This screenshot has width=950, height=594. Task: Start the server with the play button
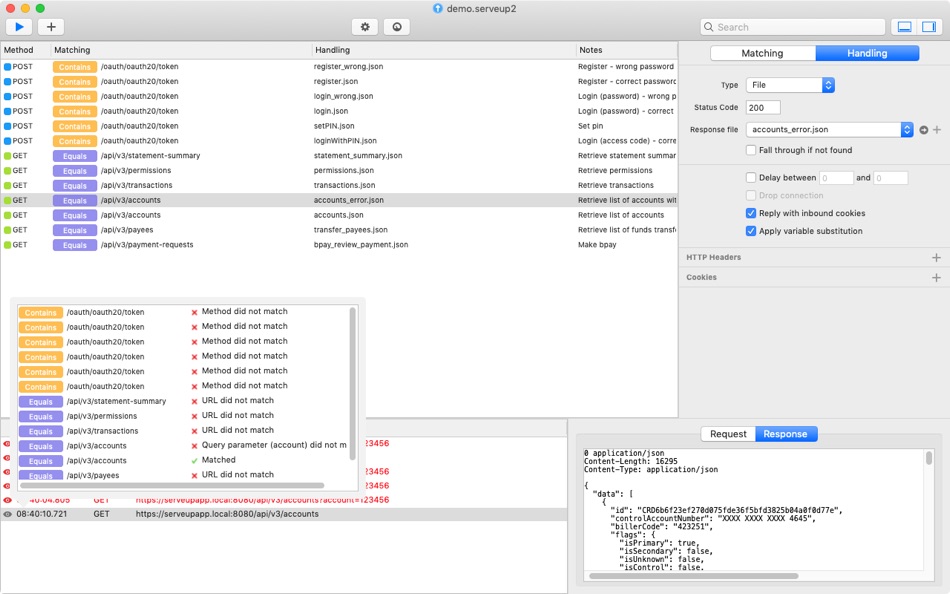tap(19, 27)
